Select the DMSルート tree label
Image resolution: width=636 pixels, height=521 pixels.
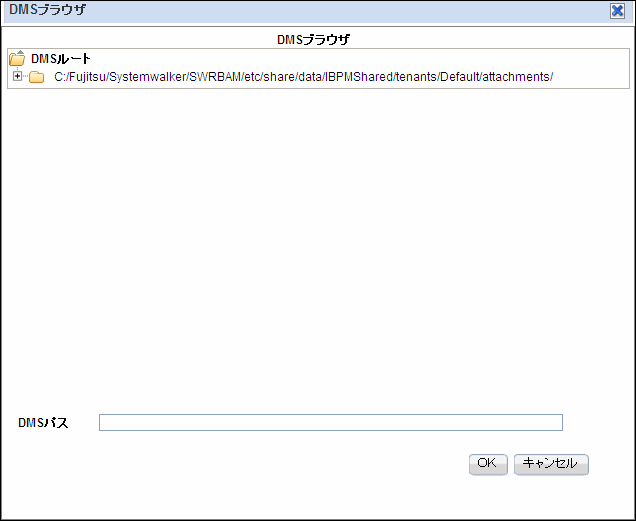[61, 59]
